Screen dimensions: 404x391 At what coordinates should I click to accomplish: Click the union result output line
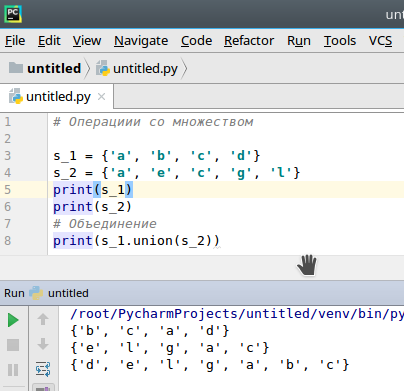(x=210, y=365)
